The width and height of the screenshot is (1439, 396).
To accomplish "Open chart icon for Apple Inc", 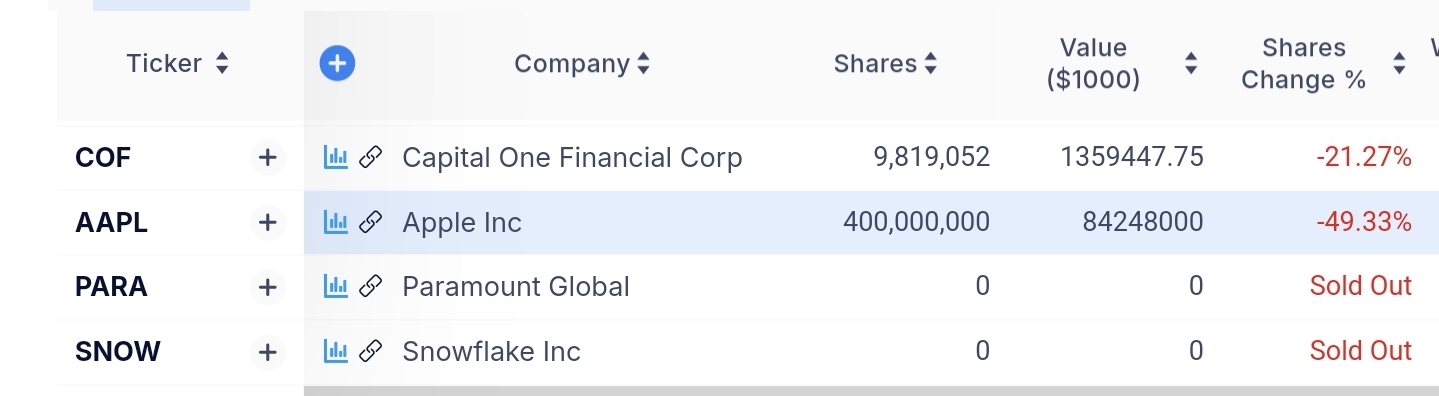I will 335,222.
